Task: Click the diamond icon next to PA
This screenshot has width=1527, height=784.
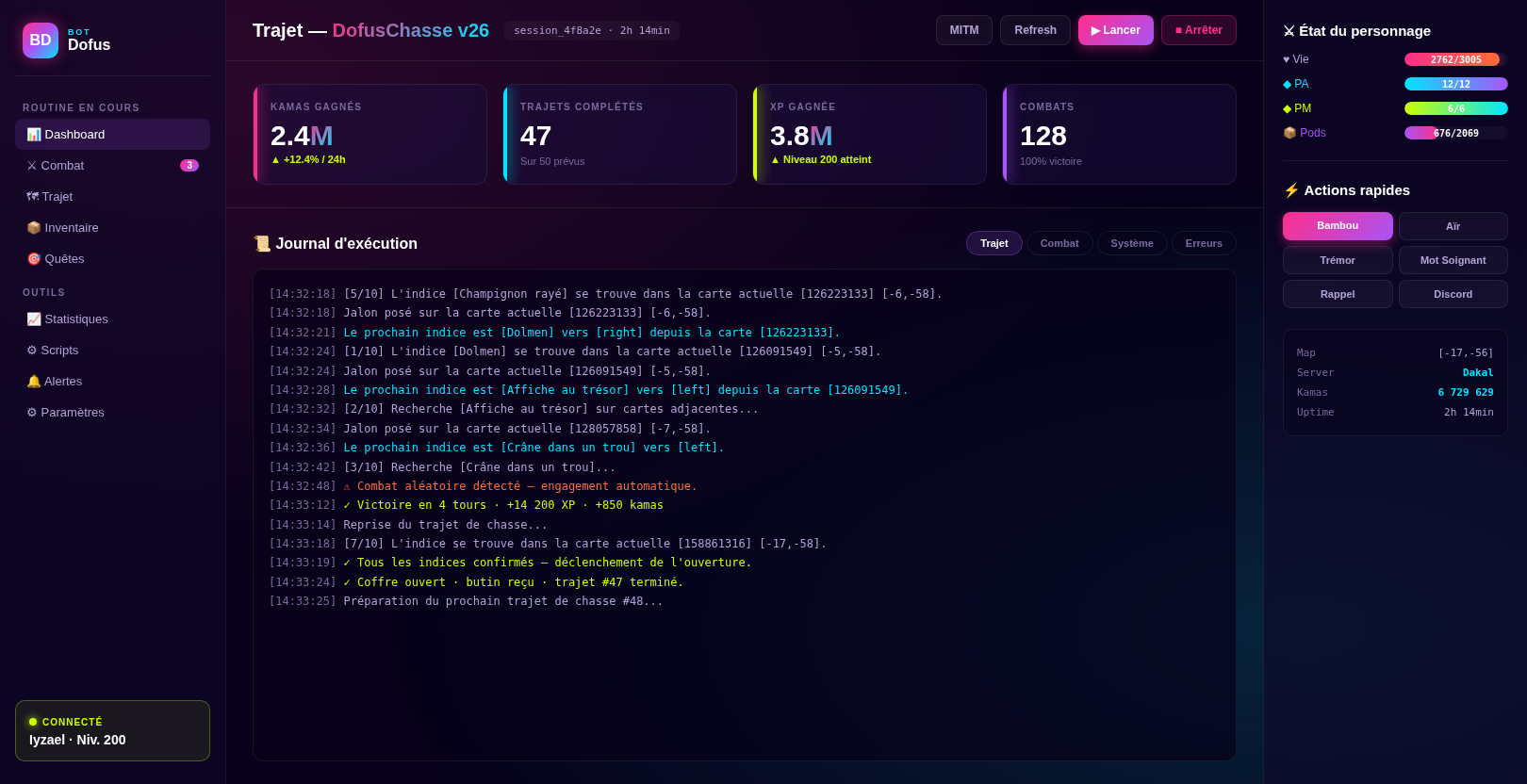Action: coord(1288,84)
